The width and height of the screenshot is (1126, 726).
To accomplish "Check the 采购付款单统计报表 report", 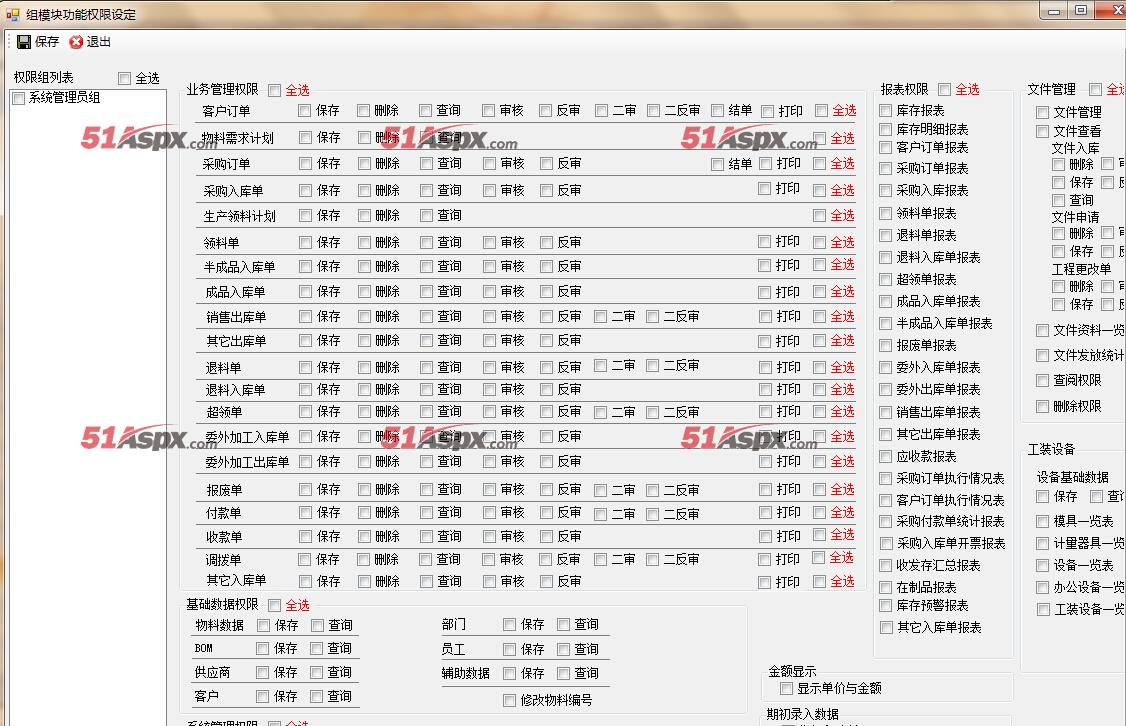I will click(x=885, y=522).
